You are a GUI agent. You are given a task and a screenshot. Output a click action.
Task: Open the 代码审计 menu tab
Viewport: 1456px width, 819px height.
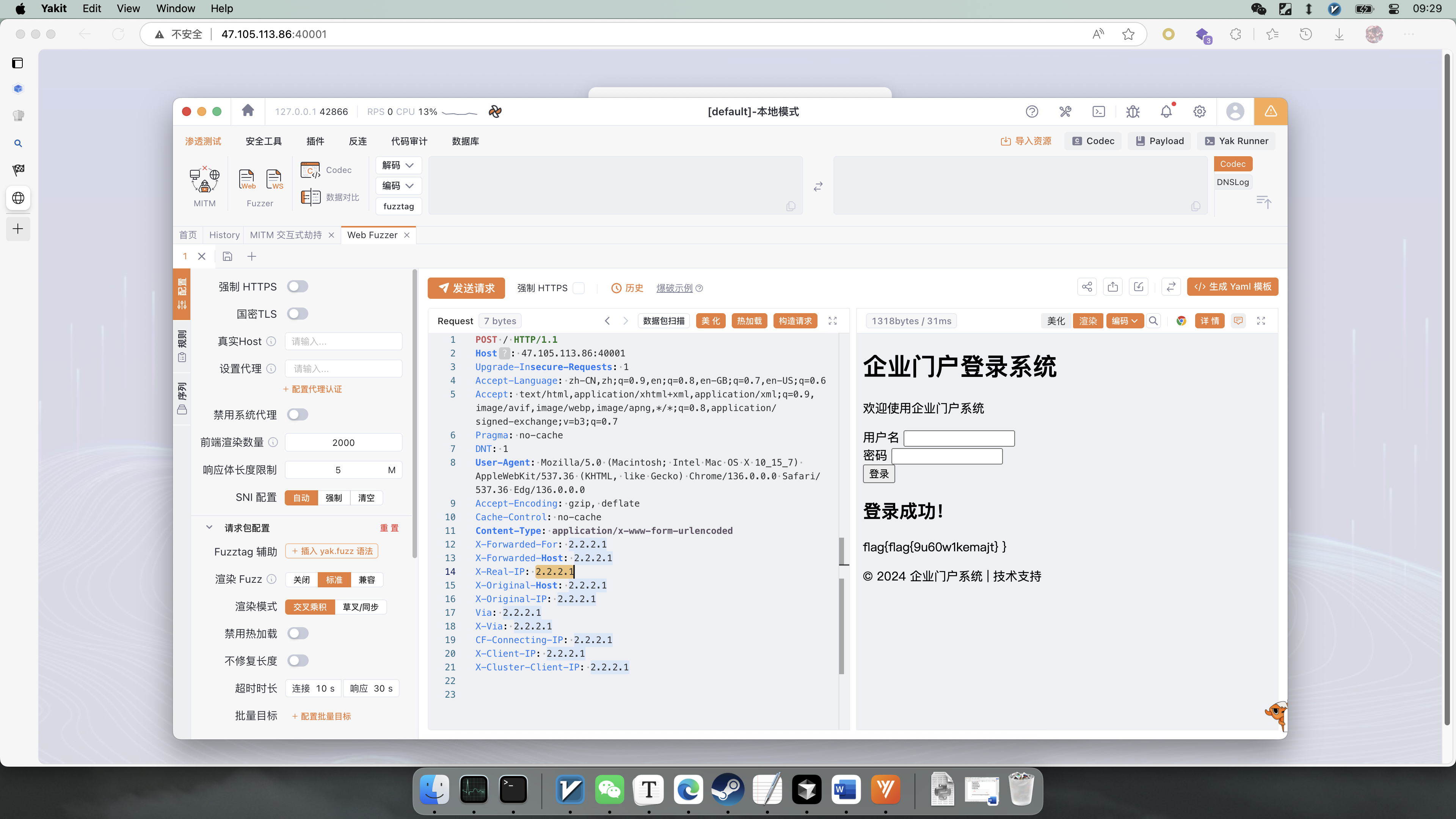point(409,141)
